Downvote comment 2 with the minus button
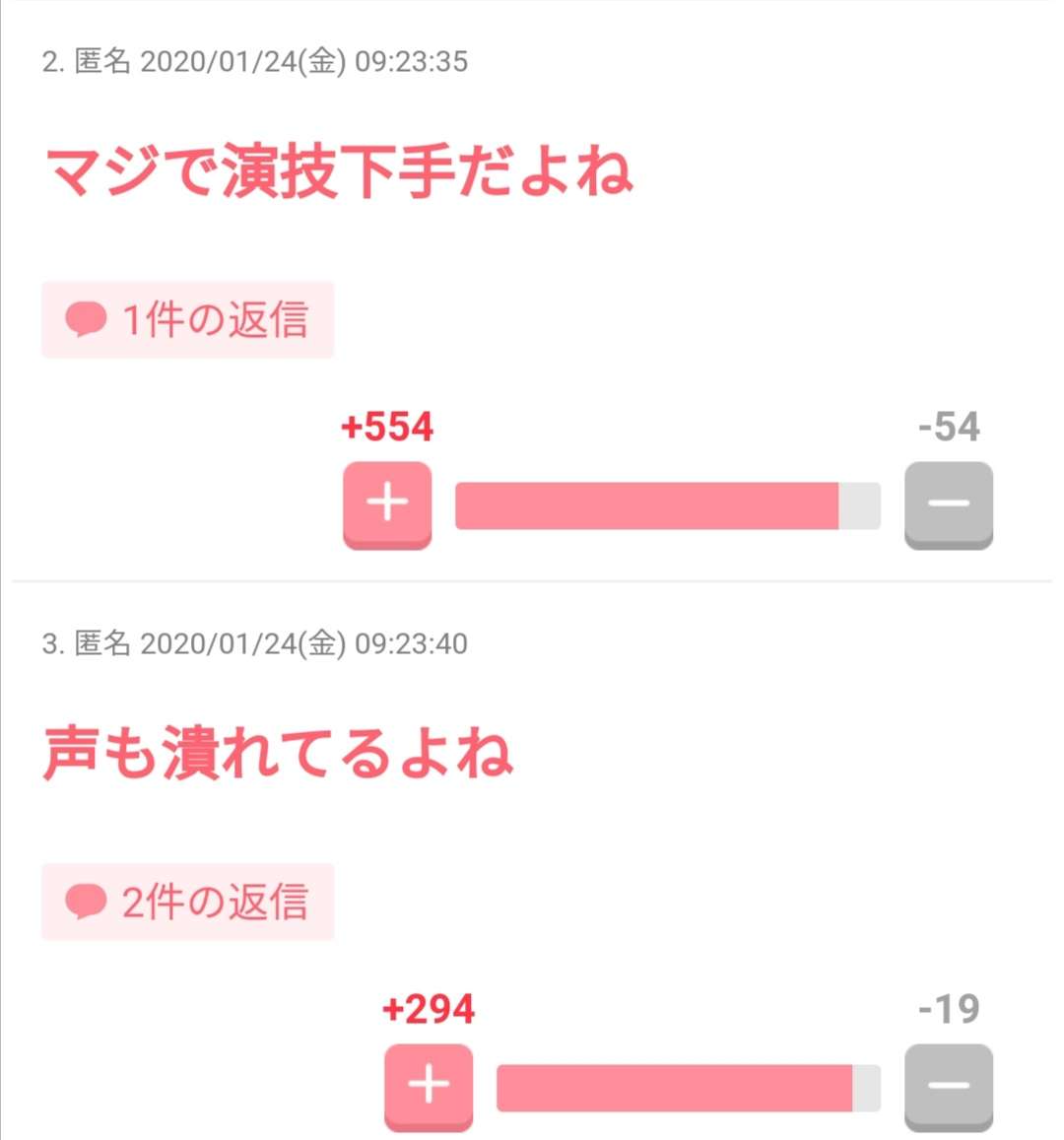The width and height of the screenshot is (1064, 1140). click(x=949, y=504)
